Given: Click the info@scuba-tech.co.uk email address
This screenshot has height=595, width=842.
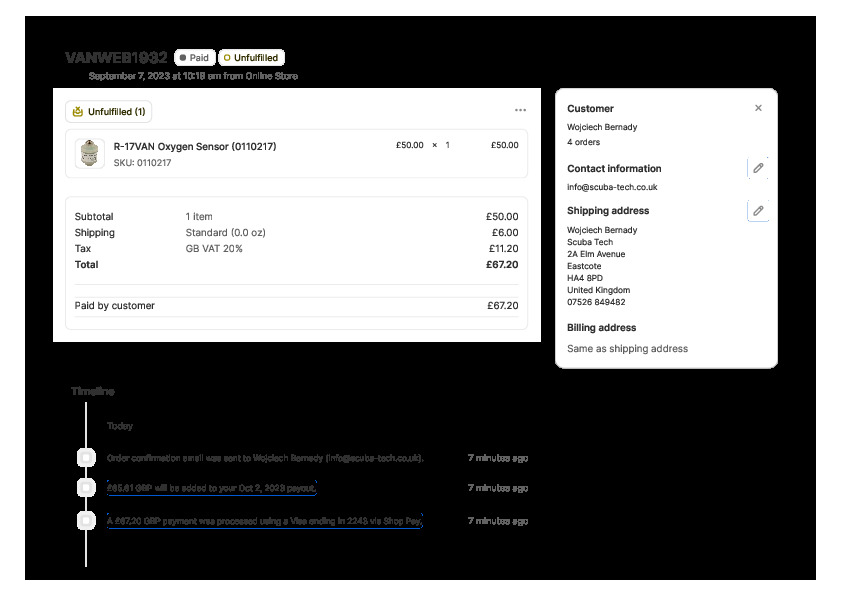Looking at the screenshot, I should [x=612, y=187].
